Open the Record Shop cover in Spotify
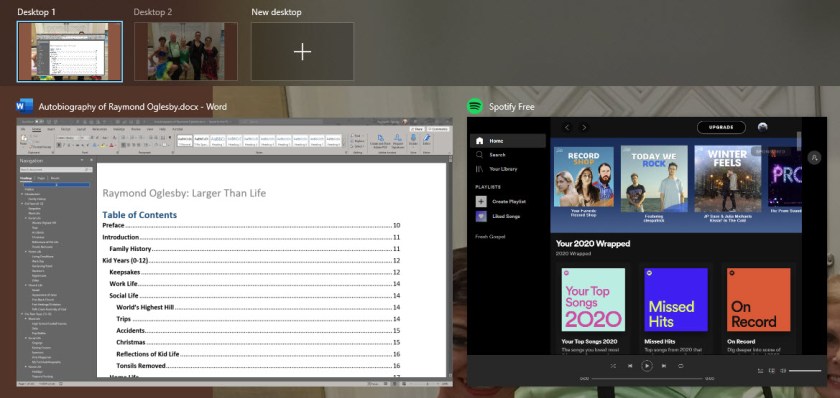840x398 pixels. pyautogui.click(x=583, y=176)
